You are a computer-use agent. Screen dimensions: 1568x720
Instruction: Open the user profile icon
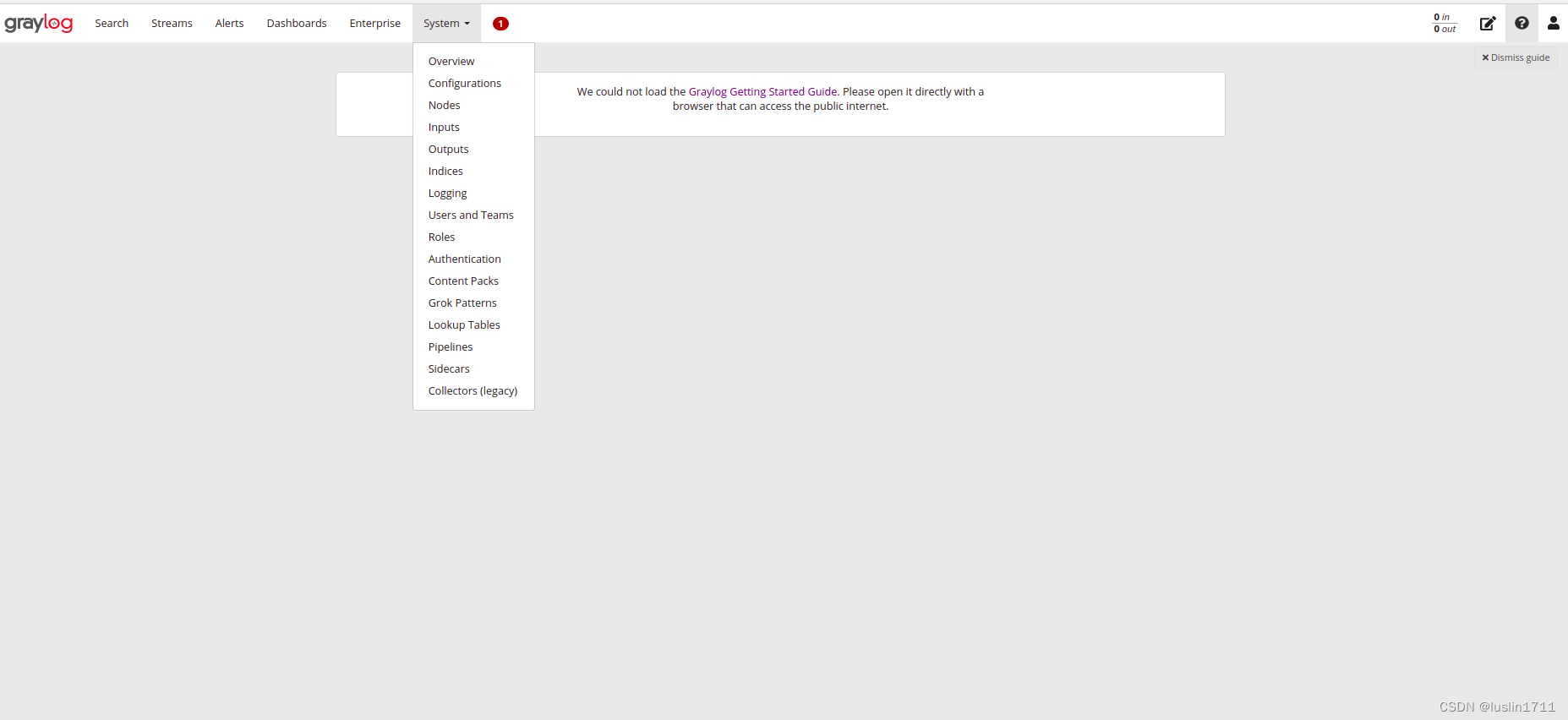1554,24
